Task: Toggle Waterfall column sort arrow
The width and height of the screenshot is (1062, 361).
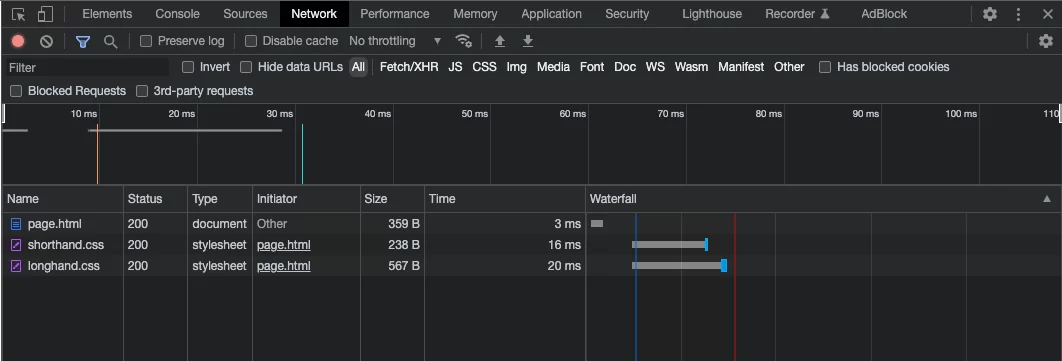Action: coord(1047,199)
